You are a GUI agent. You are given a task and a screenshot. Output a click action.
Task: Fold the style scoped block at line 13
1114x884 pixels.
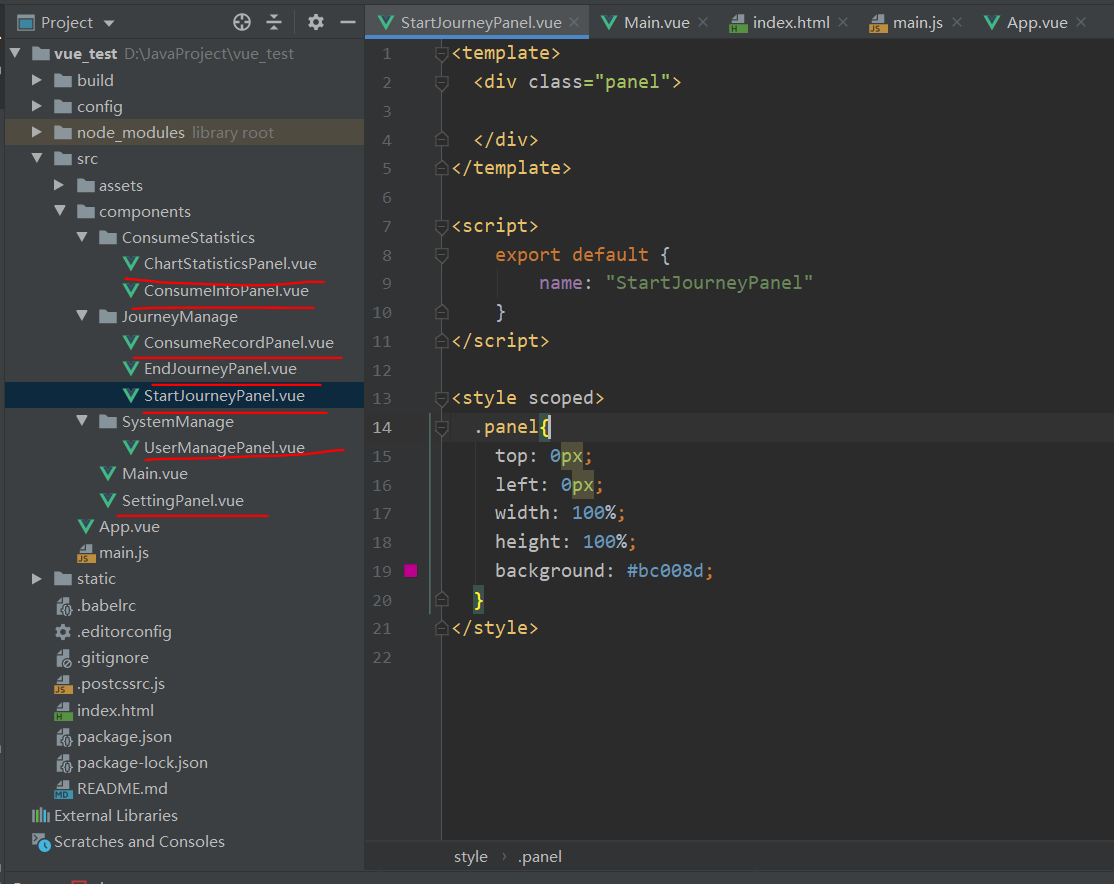coord(441,398)
